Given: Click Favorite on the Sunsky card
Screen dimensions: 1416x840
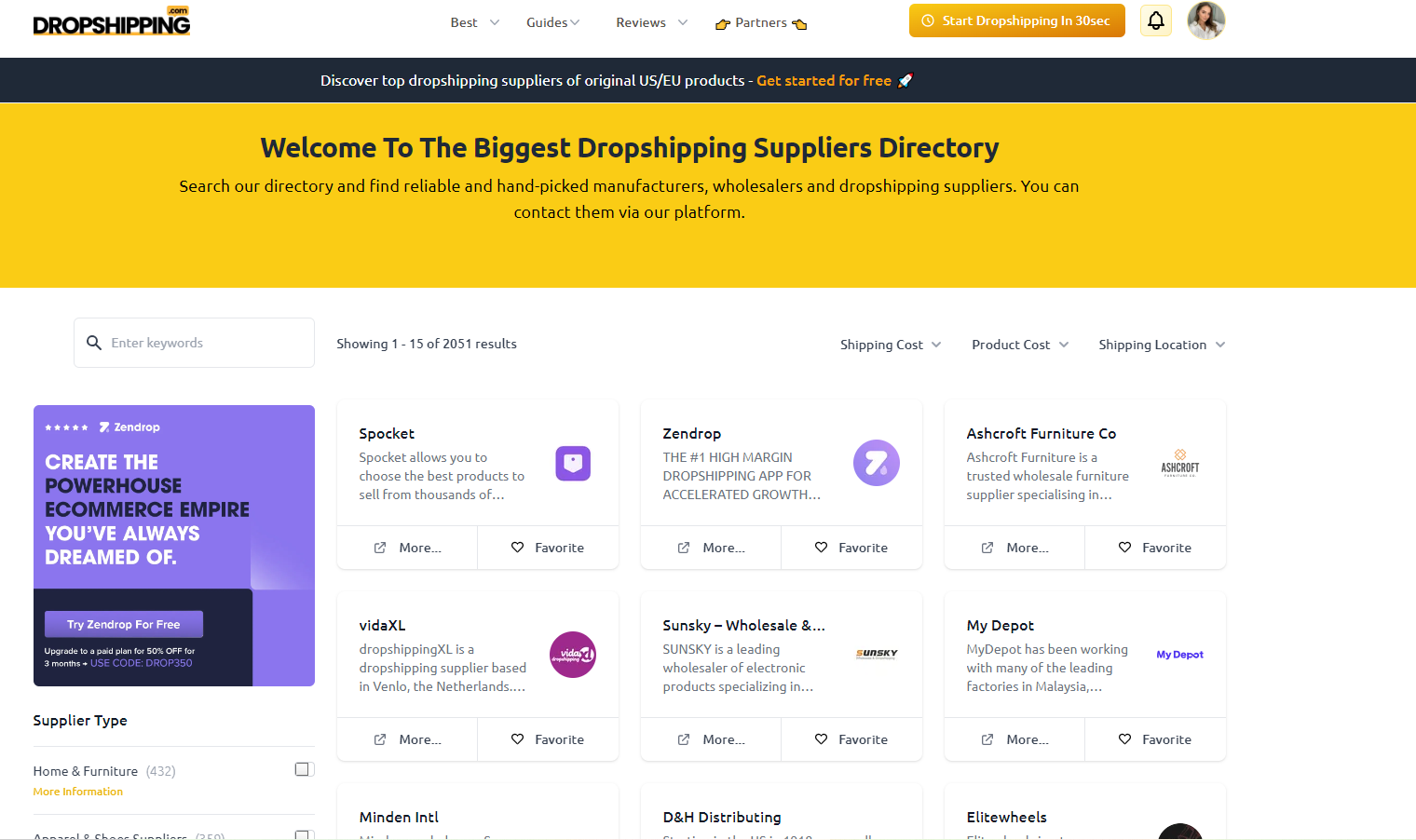Looking at the screenshot, I should 851,739.
